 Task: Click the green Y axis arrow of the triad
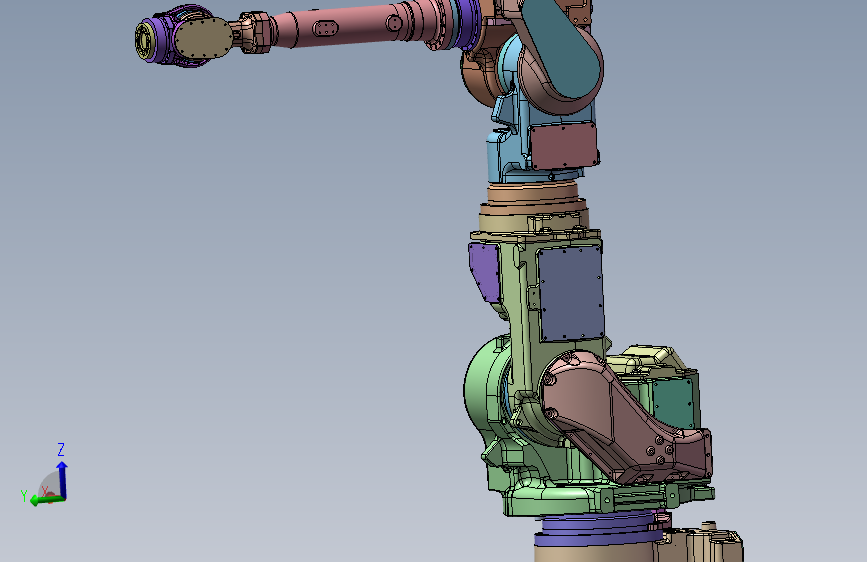[x=46, y=500]
